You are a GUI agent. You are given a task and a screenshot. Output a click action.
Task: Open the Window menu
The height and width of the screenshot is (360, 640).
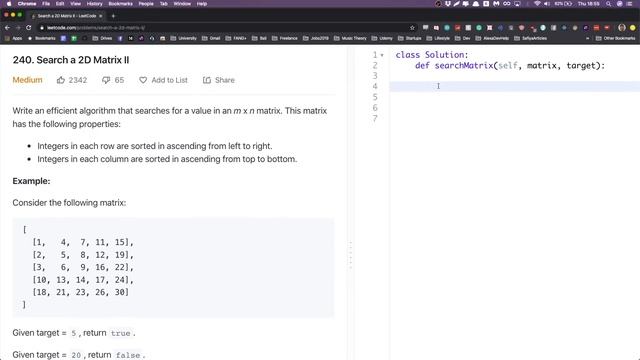182,4
